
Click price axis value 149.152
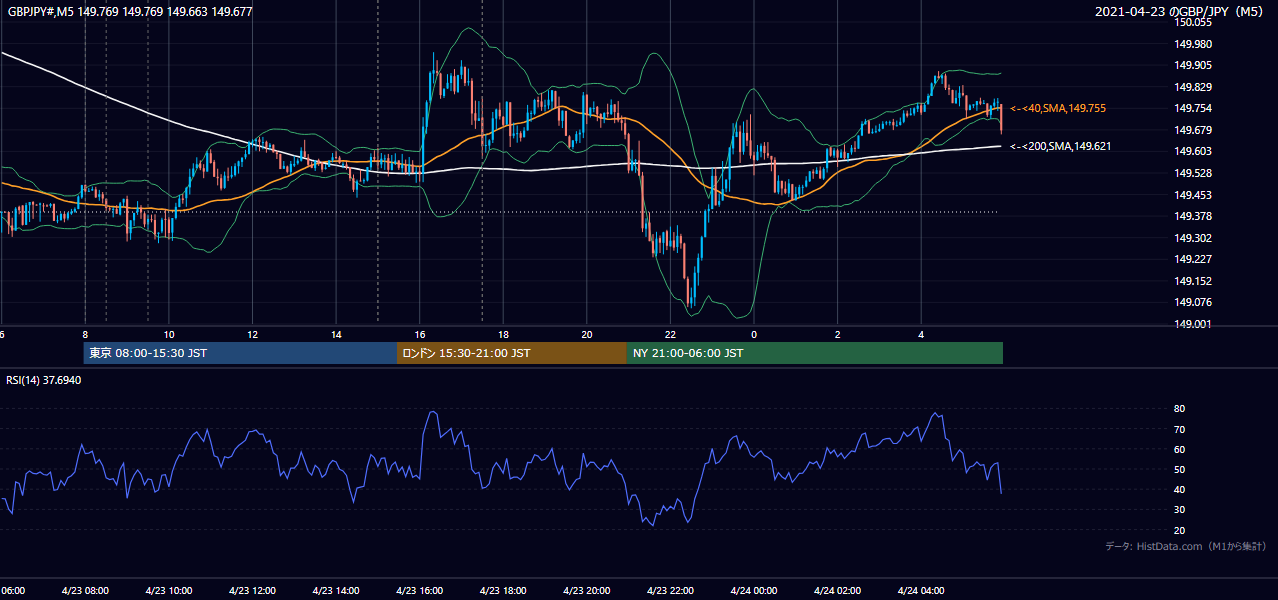1194,281
